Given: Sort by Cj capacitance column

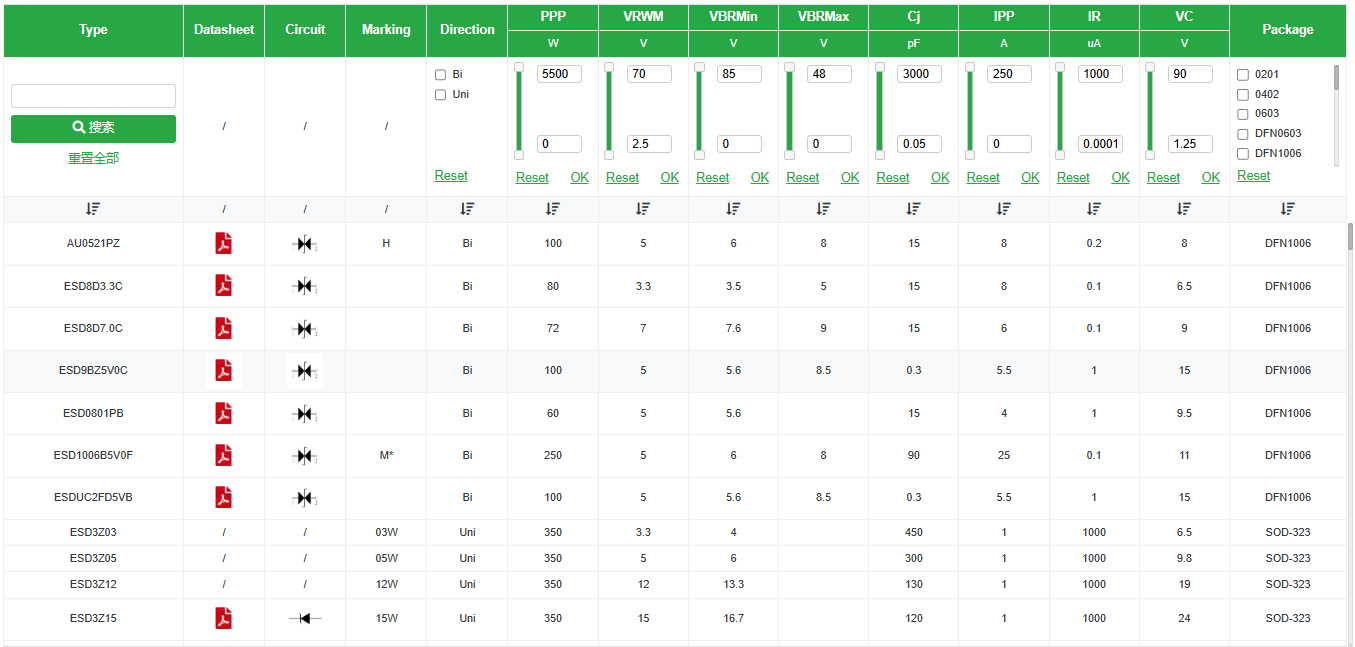Looking at the screenshot, I should coord(913,209).
